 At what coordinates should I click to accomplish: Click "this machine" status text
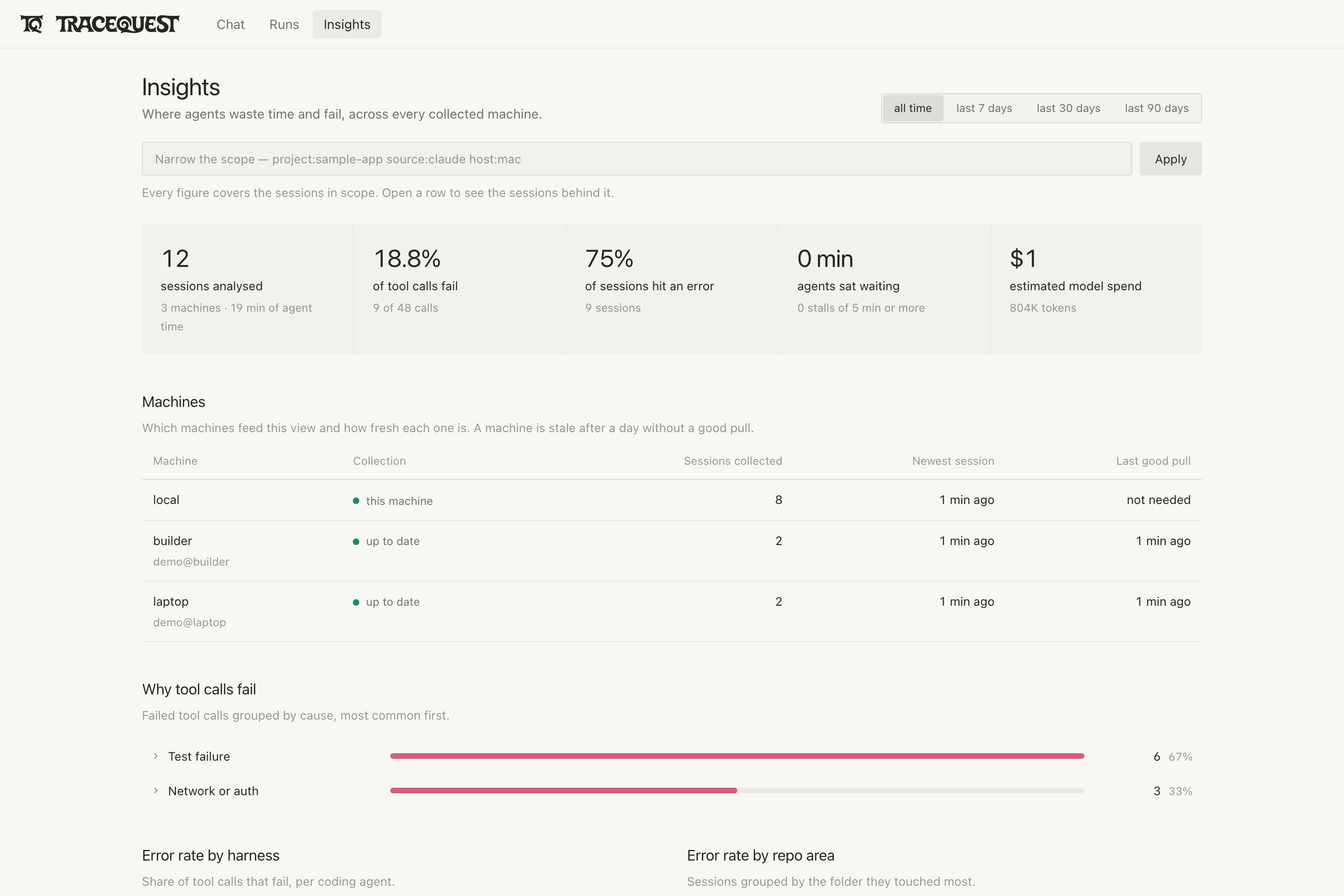coord(399,501)
